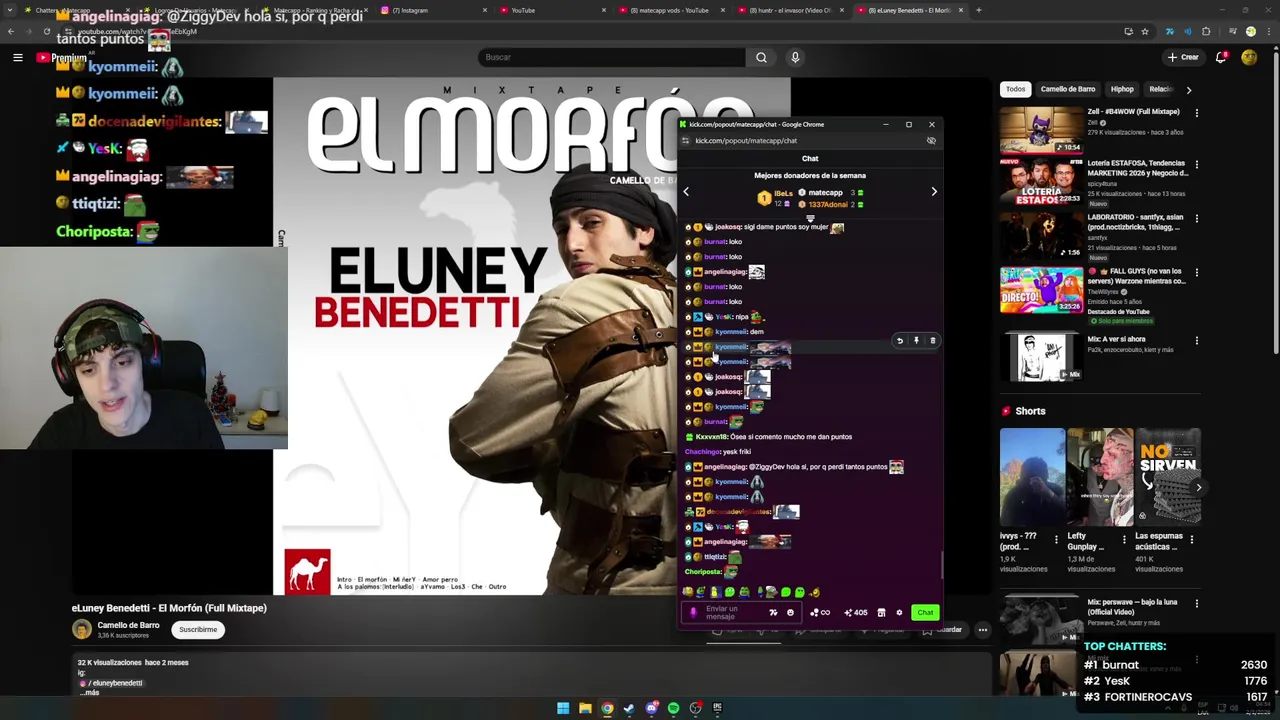Image resolution: width=1280 pixels, height=720 pixels.
Task: Open a new browser tab with plus
Action: (x=978, y=10)
